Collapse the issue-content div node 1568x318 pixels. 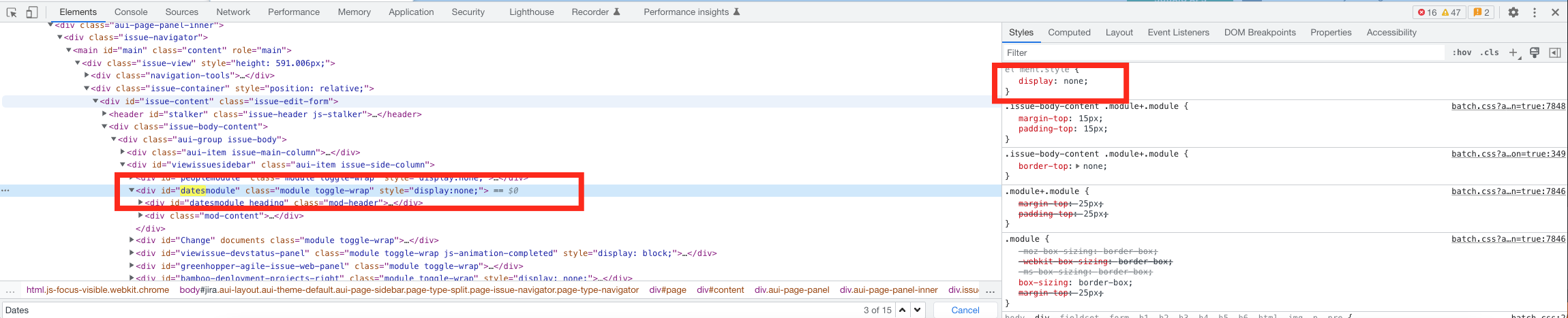coord(95,101)
